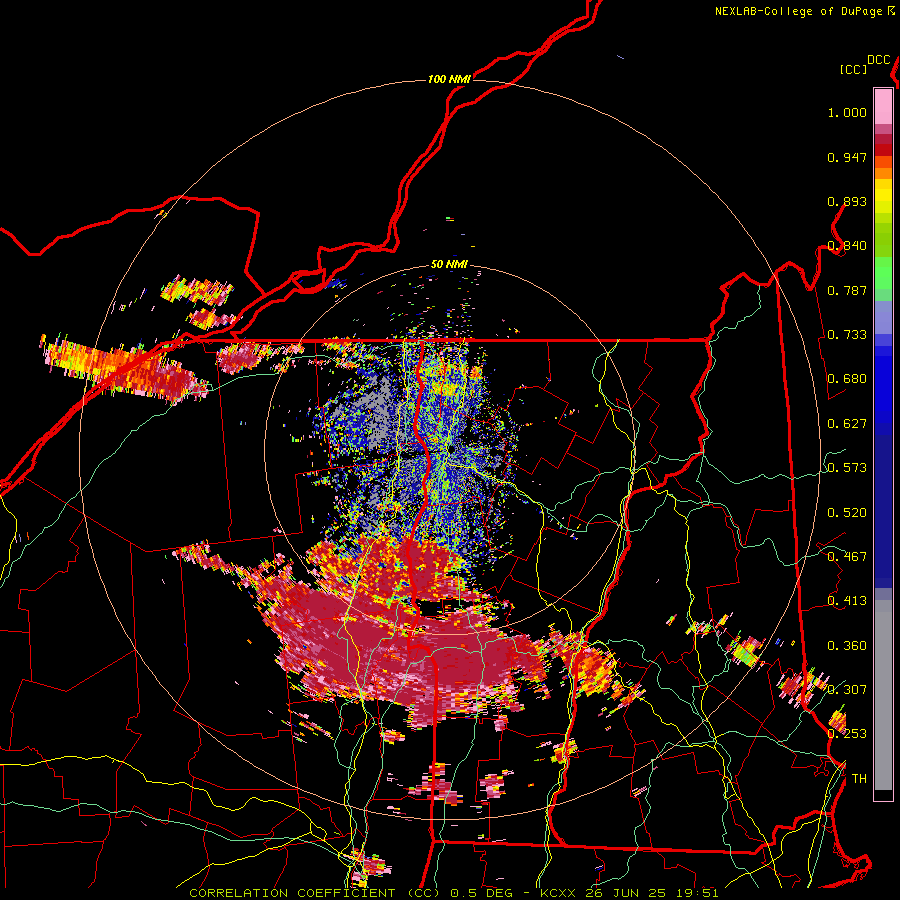Click the 100 NMI range ring label
This screenshot has width=900, height=900.
tap(449, 79)
